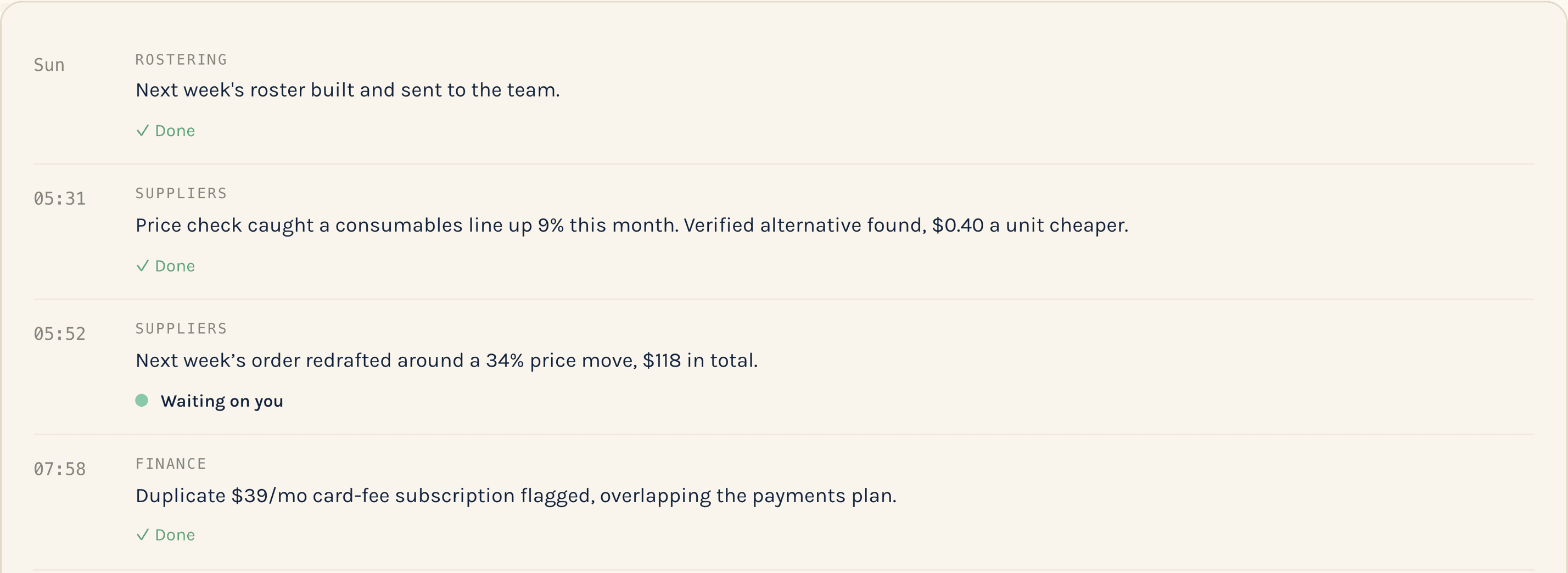
Task: Select the SUPPLIERS label on the 05:52 entry
Action: tap(181, 328)
